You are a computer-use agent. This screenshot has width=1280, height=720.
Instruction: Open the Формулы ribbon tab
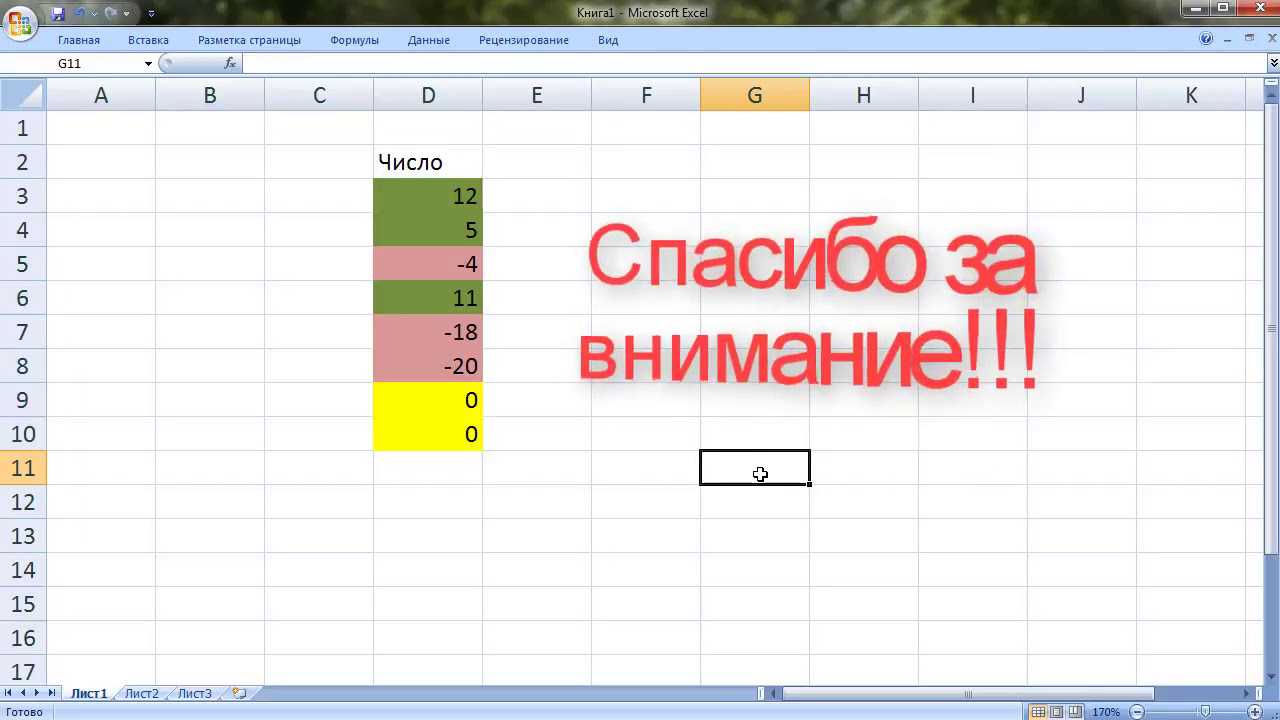coord(354,40)
